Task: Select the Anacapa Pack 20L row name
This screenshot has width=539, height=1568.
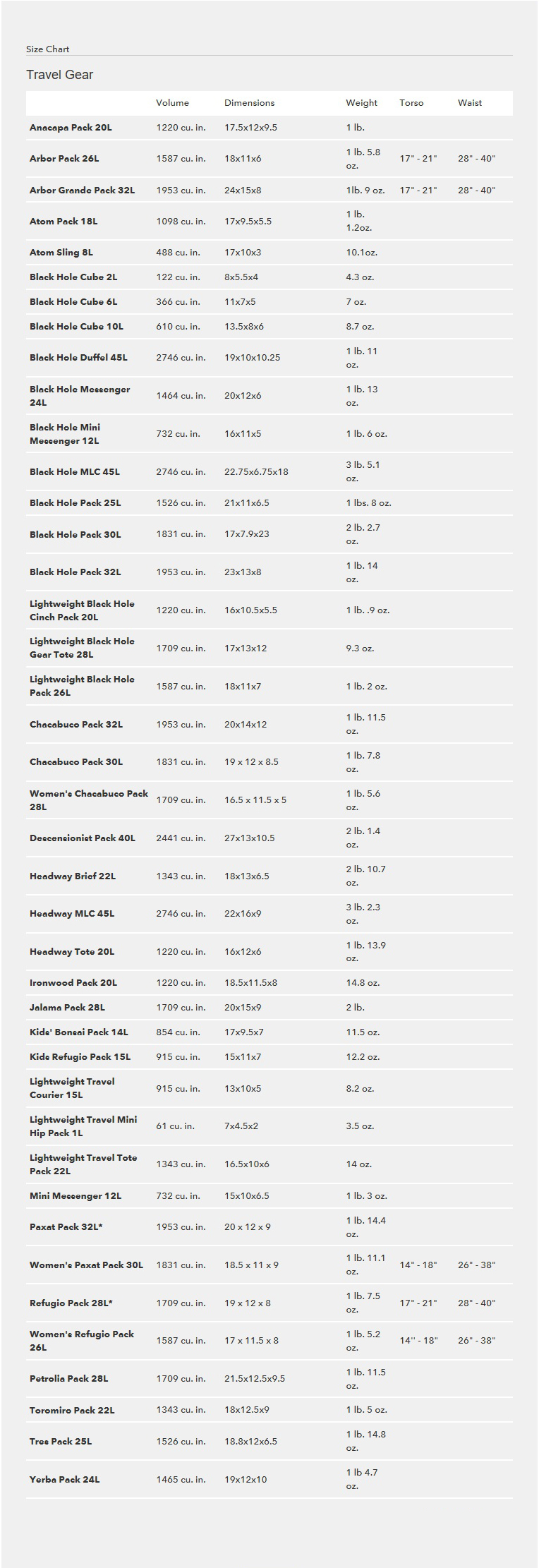Action: 71,128
